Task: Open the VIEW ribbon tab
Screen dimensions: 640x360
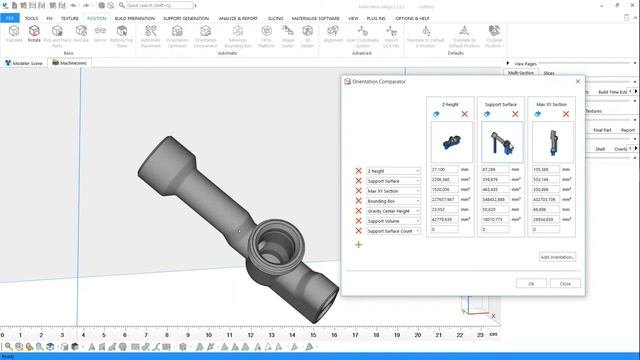Action: click(x=353, y=18)
